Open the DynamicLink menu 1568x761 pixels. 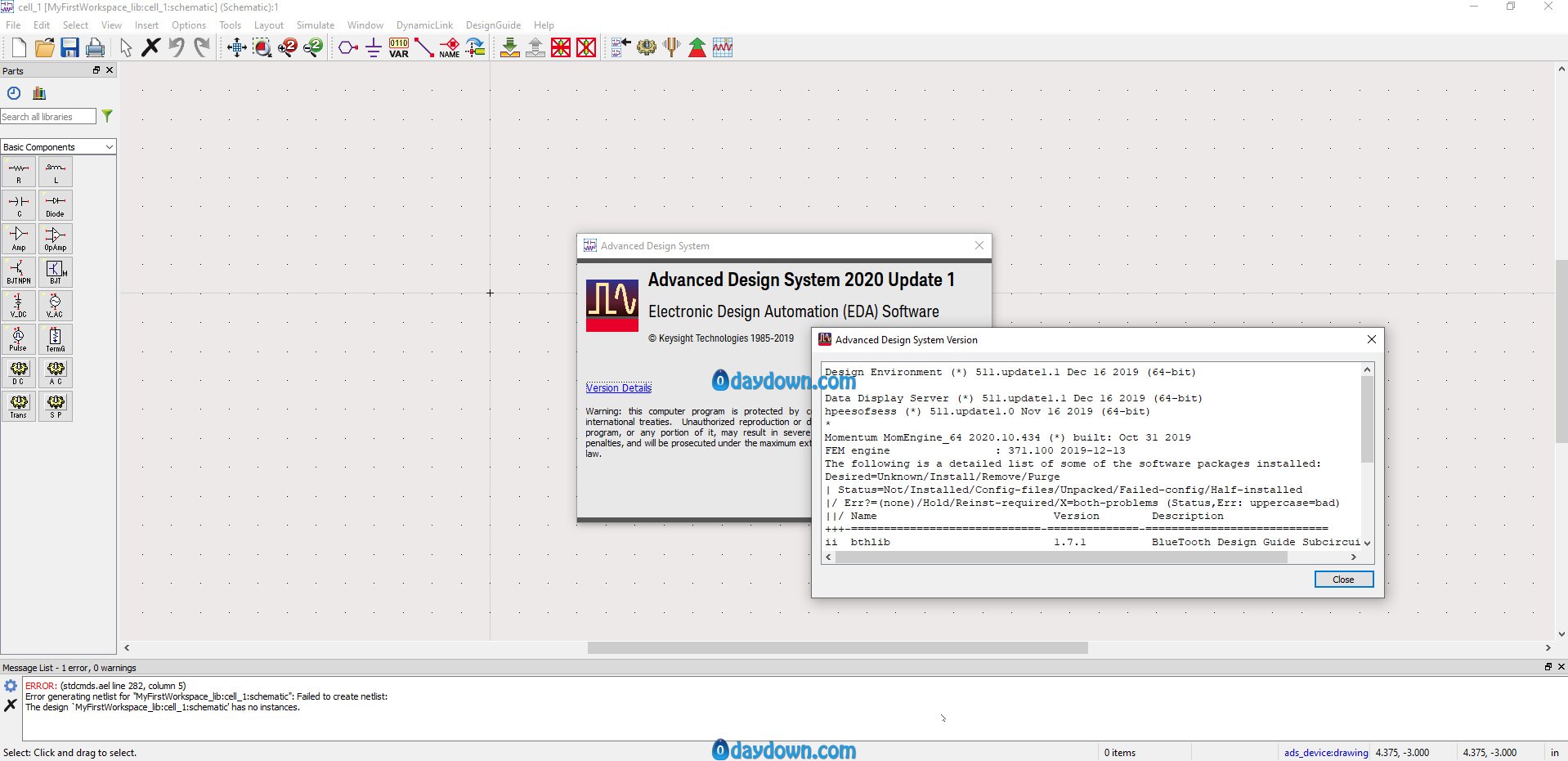424,25
